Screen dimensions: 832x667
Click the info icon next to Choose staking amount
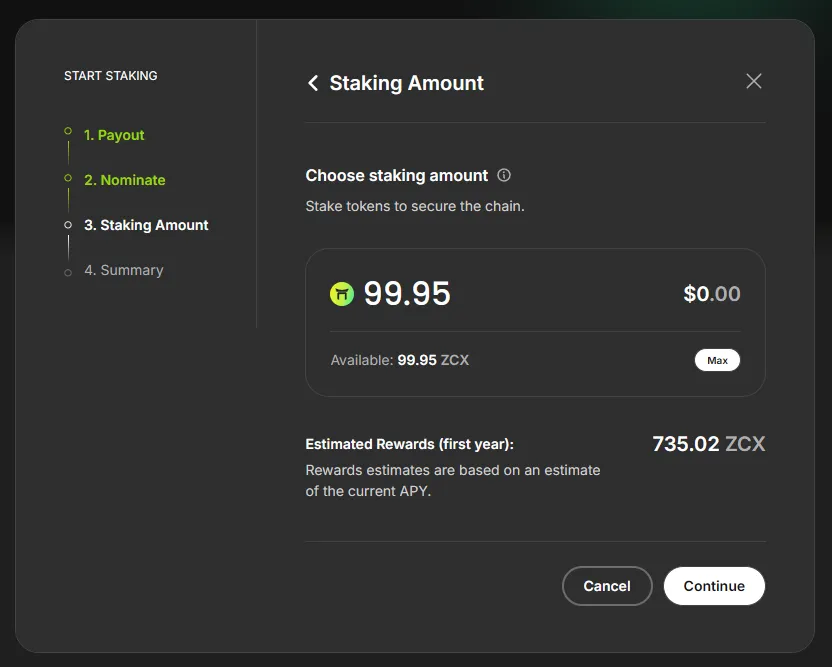(504, 175)
